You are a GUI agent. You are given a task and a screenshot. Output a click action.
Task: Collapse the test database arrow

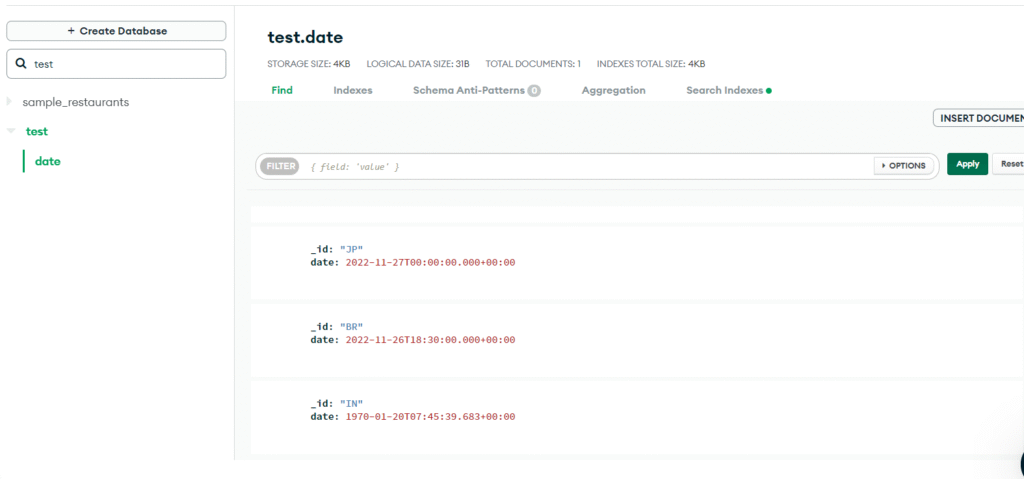pyautogui.click(x=10, y=131)
